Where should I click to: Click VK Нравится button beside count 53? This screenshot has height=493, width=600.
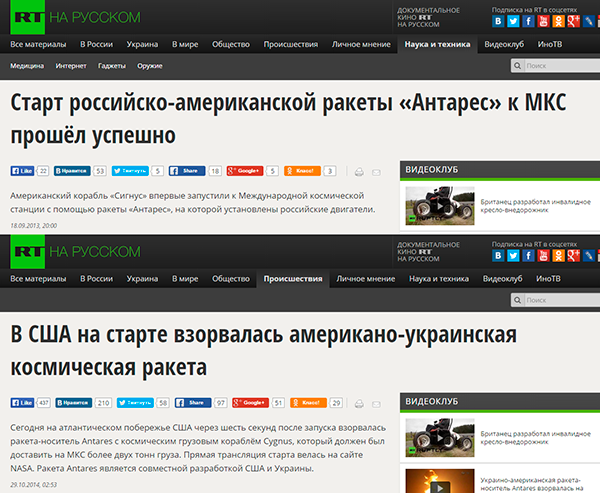pos(72,171)
